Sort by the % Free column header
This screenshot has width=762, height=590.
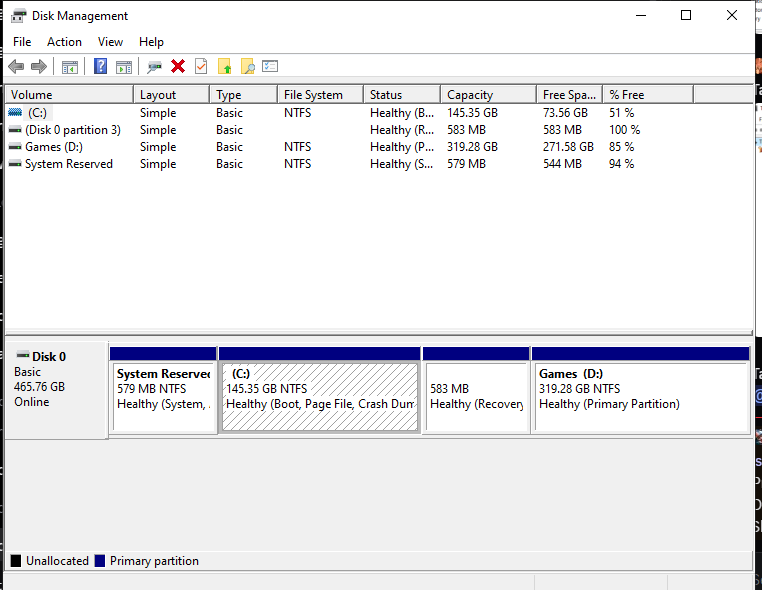click(648, 94)
